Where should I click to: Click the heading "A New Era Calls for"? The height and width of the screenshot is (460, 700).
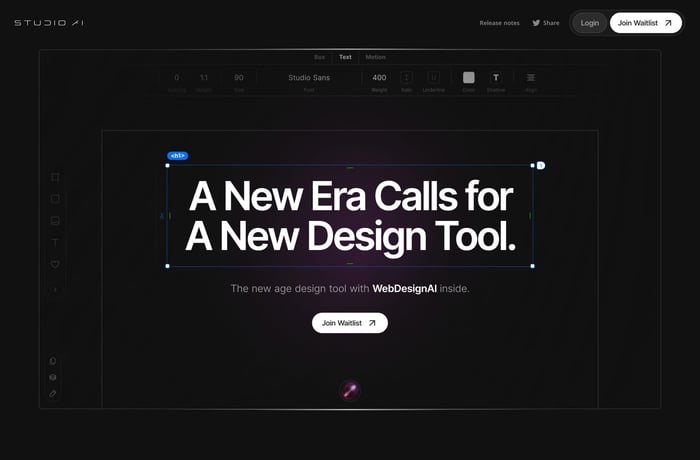(x=351, y=196)
